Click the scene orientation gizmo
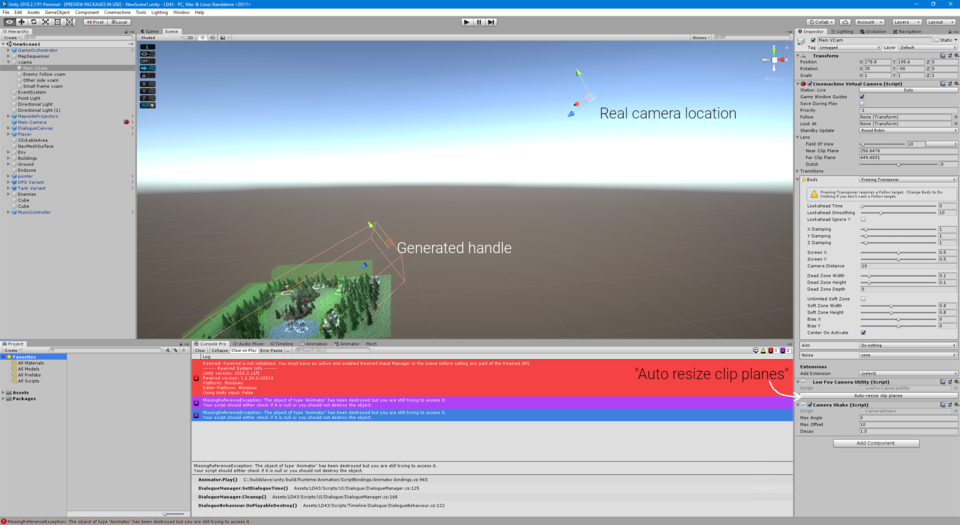Screen dimensions: 960x525 click(774, 60)
